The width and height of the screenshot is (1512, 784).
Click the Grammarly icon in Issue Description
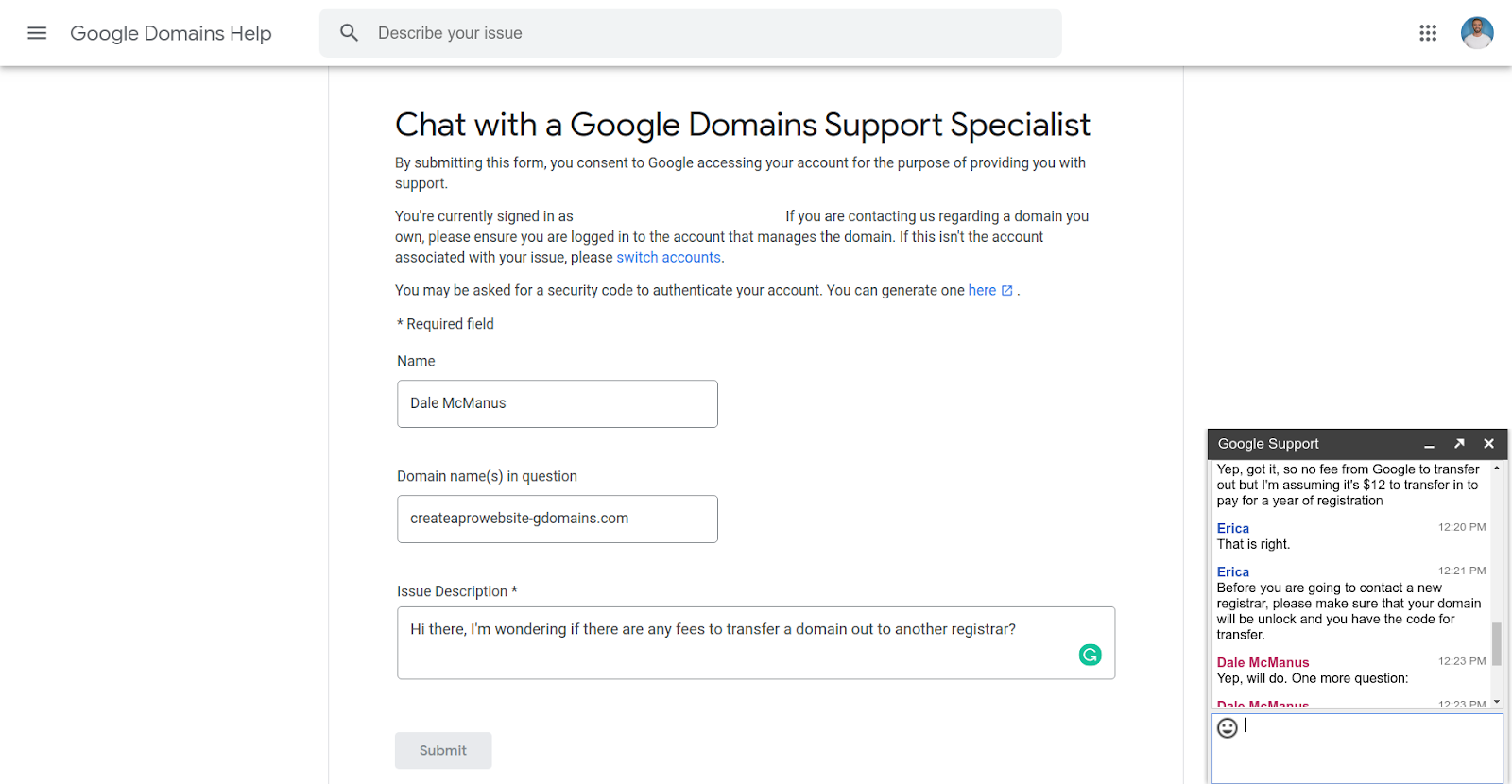(x=1090, y=655)
